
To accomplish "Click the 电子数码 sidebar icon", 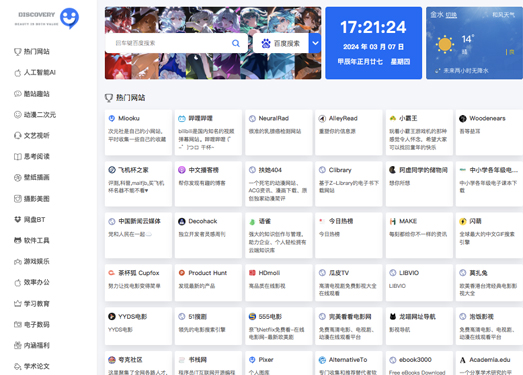I will click(x=18, y=324).
